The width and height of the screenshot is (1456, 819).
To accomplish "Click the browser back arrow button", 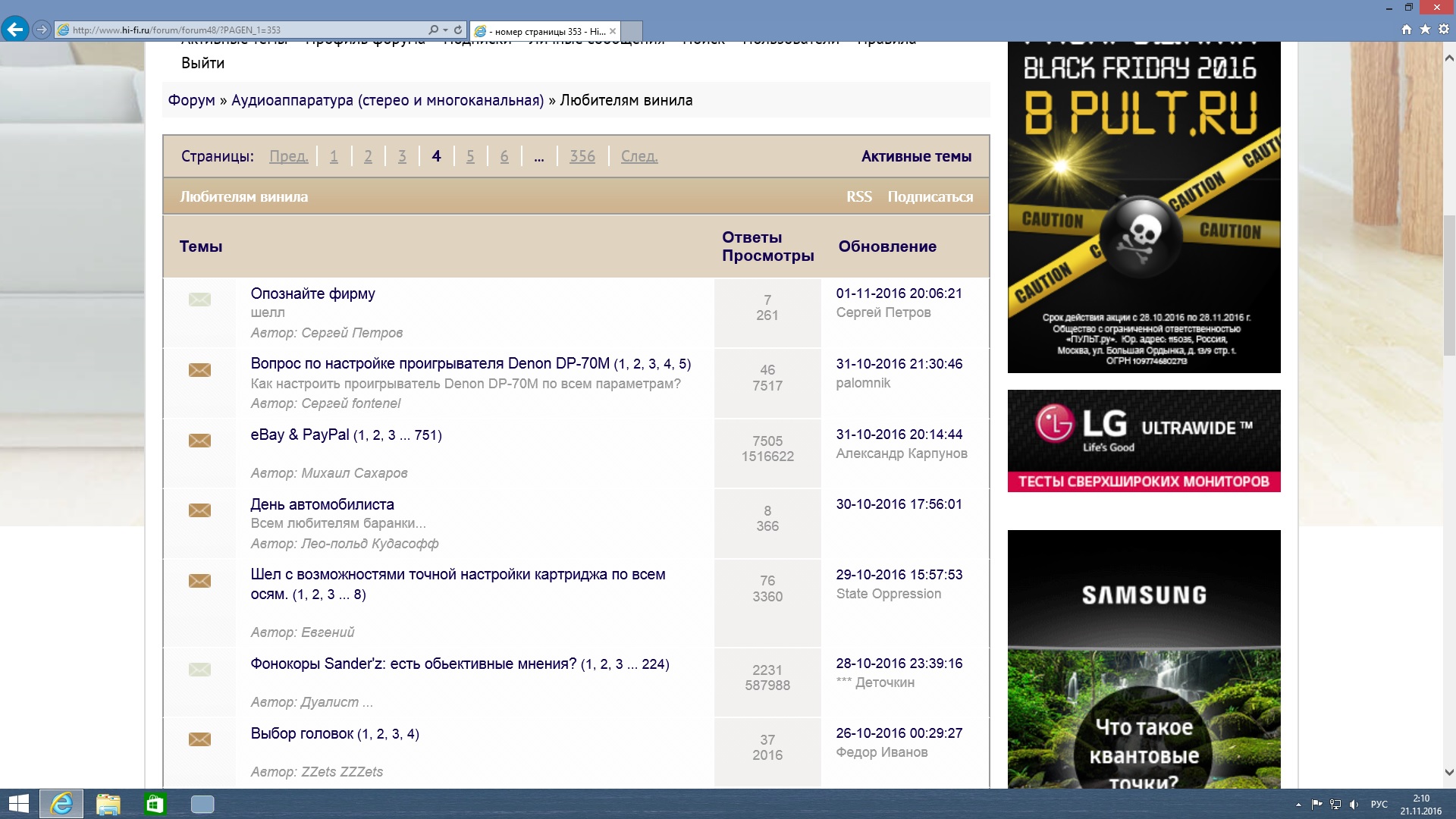I will (x=15, y=30).
